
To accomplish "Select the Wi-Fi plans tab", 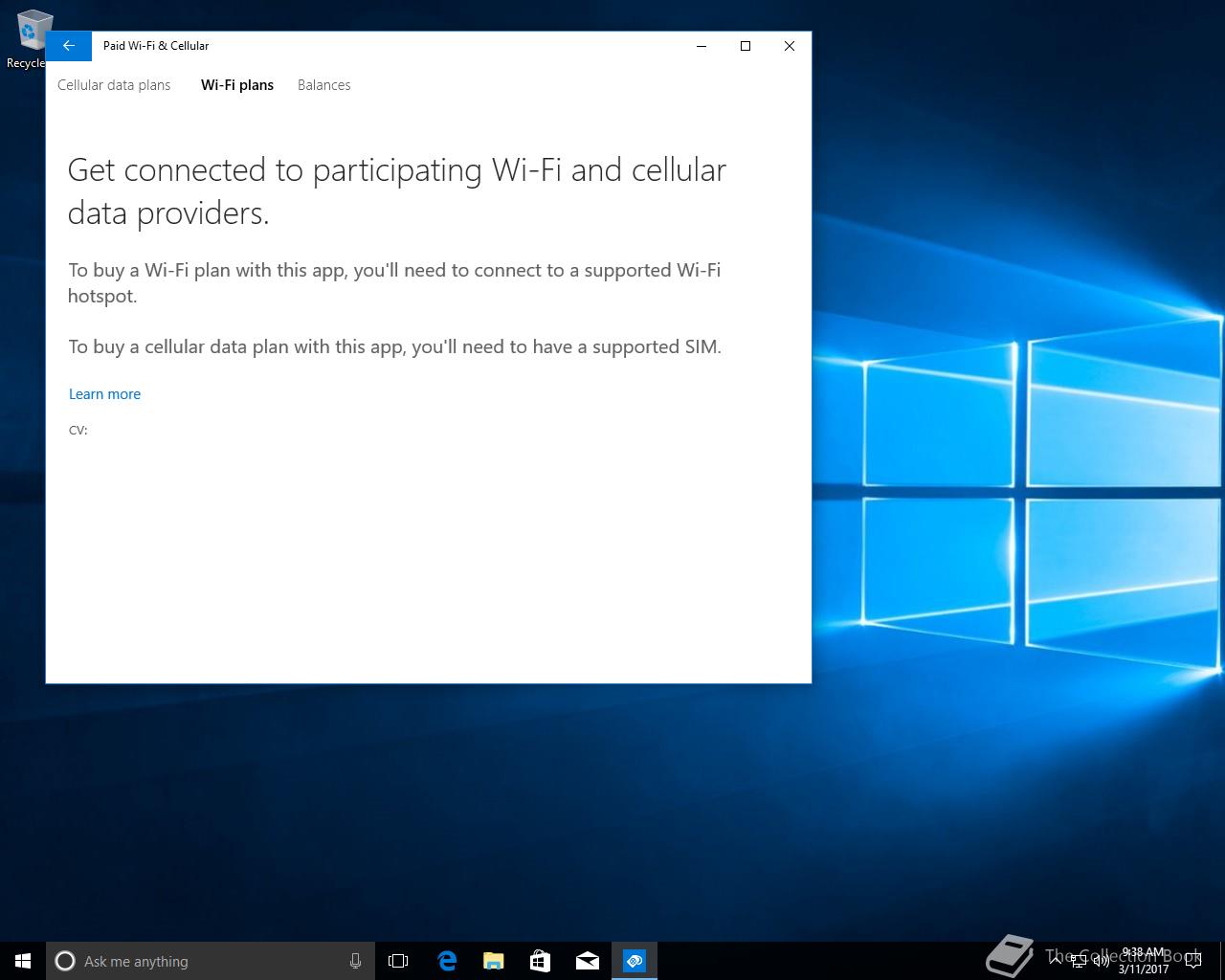I will point(237,85).
